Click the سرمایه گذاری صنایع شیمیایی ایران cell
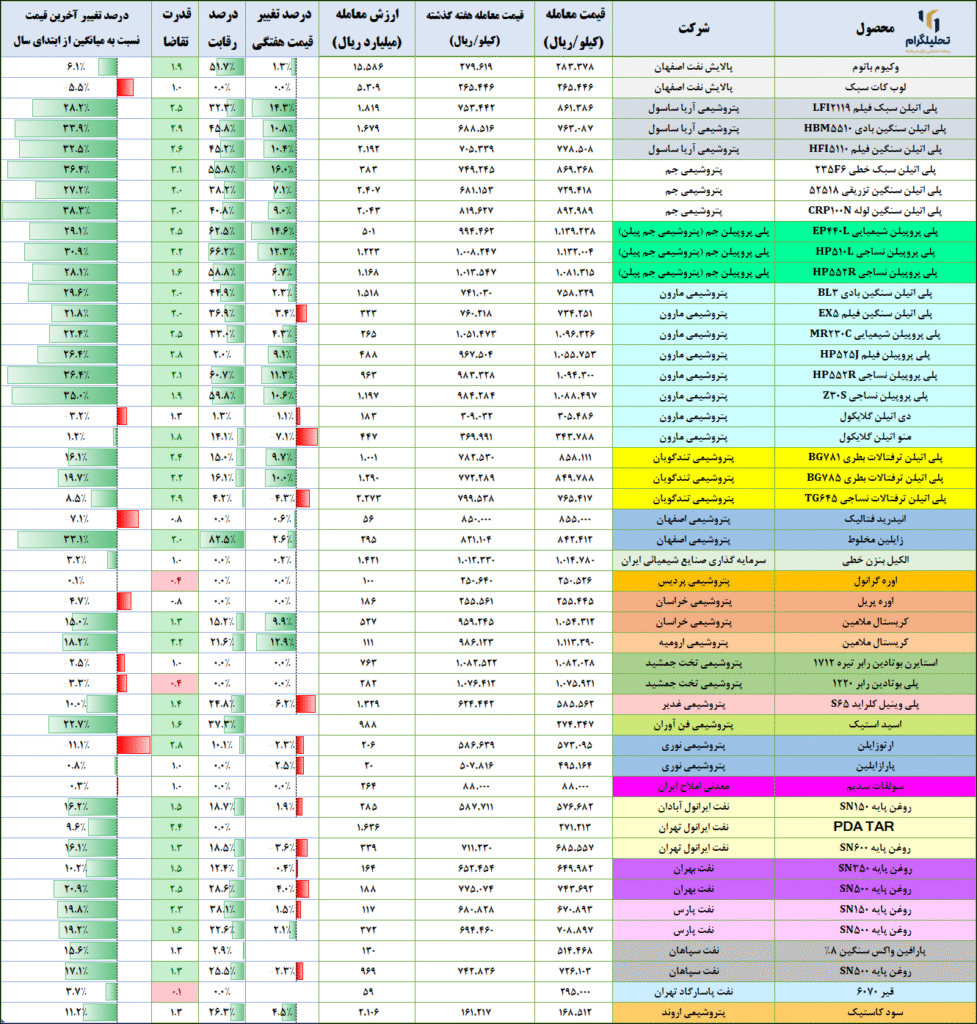977x1024 pixels. coord(697,561)
